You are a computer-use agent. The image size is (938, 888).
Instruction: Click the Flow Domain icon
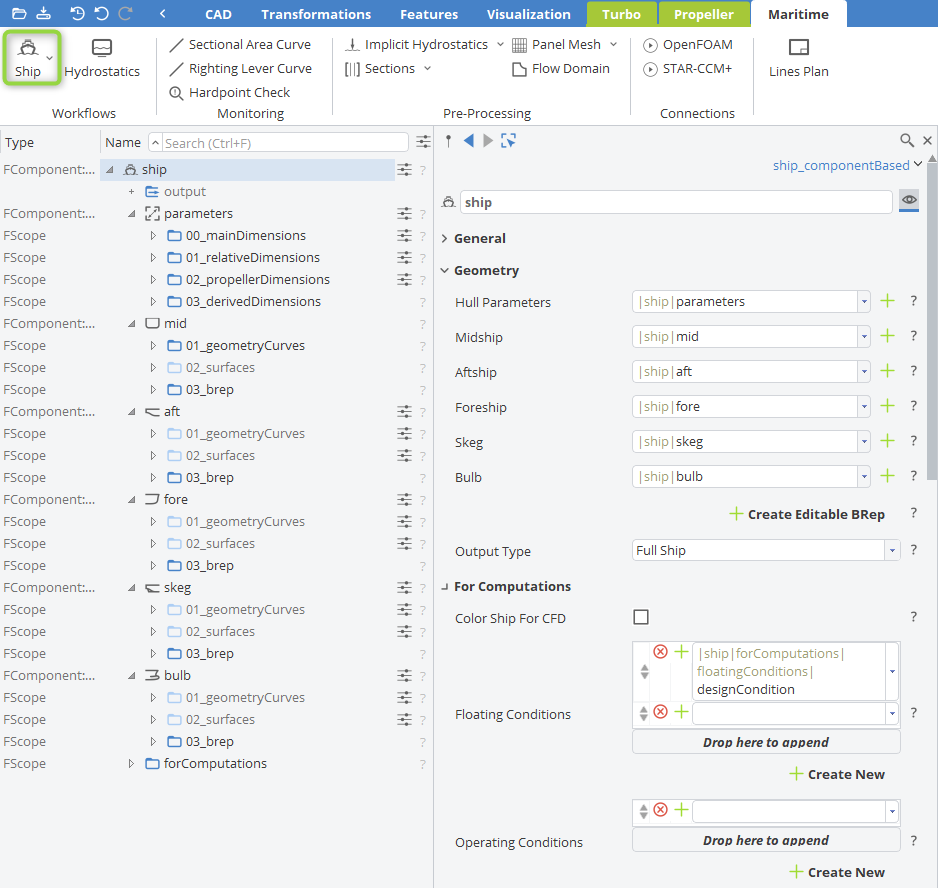[x=519, y=69]
